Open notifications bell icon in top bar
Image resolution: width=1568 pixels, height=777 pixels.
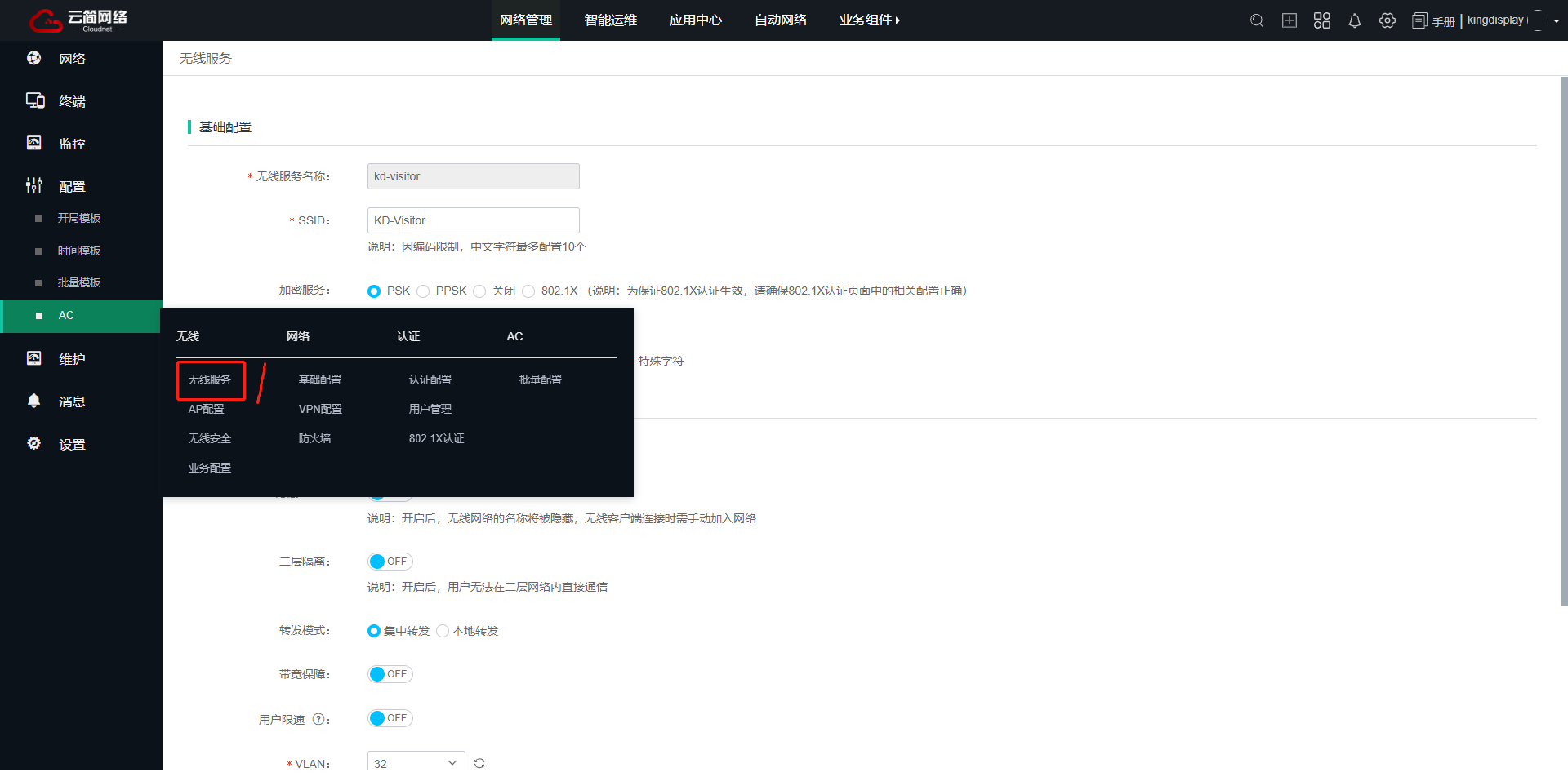tap(1355, 20)
